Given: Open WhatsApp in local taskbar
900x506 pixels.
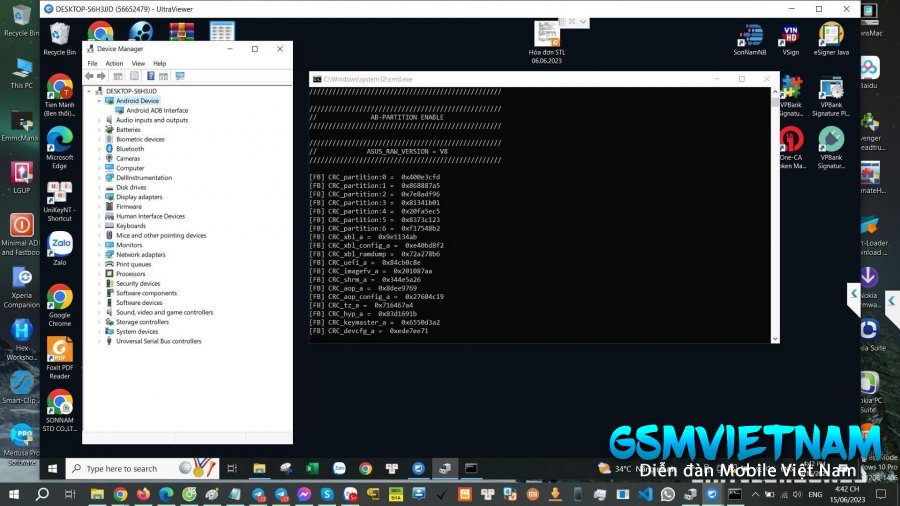Looking at the screenshot, I should point(668,494).
